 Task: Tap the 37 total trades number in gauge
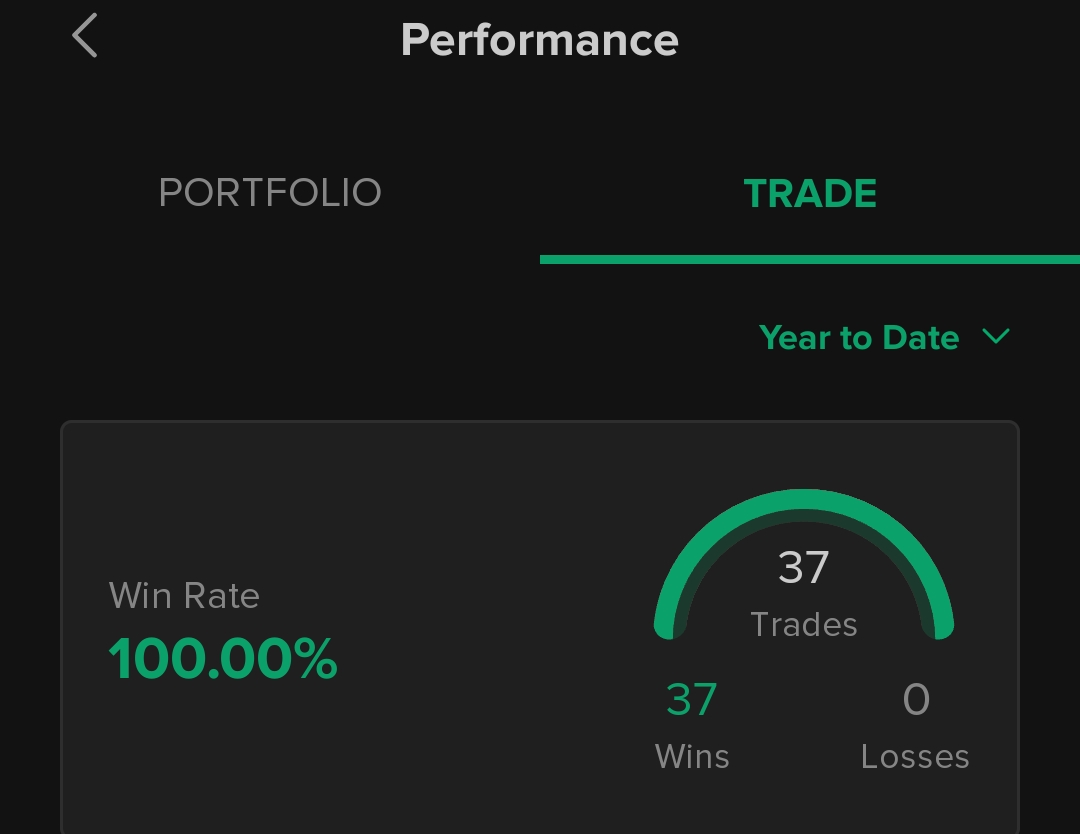click(803, 567)
